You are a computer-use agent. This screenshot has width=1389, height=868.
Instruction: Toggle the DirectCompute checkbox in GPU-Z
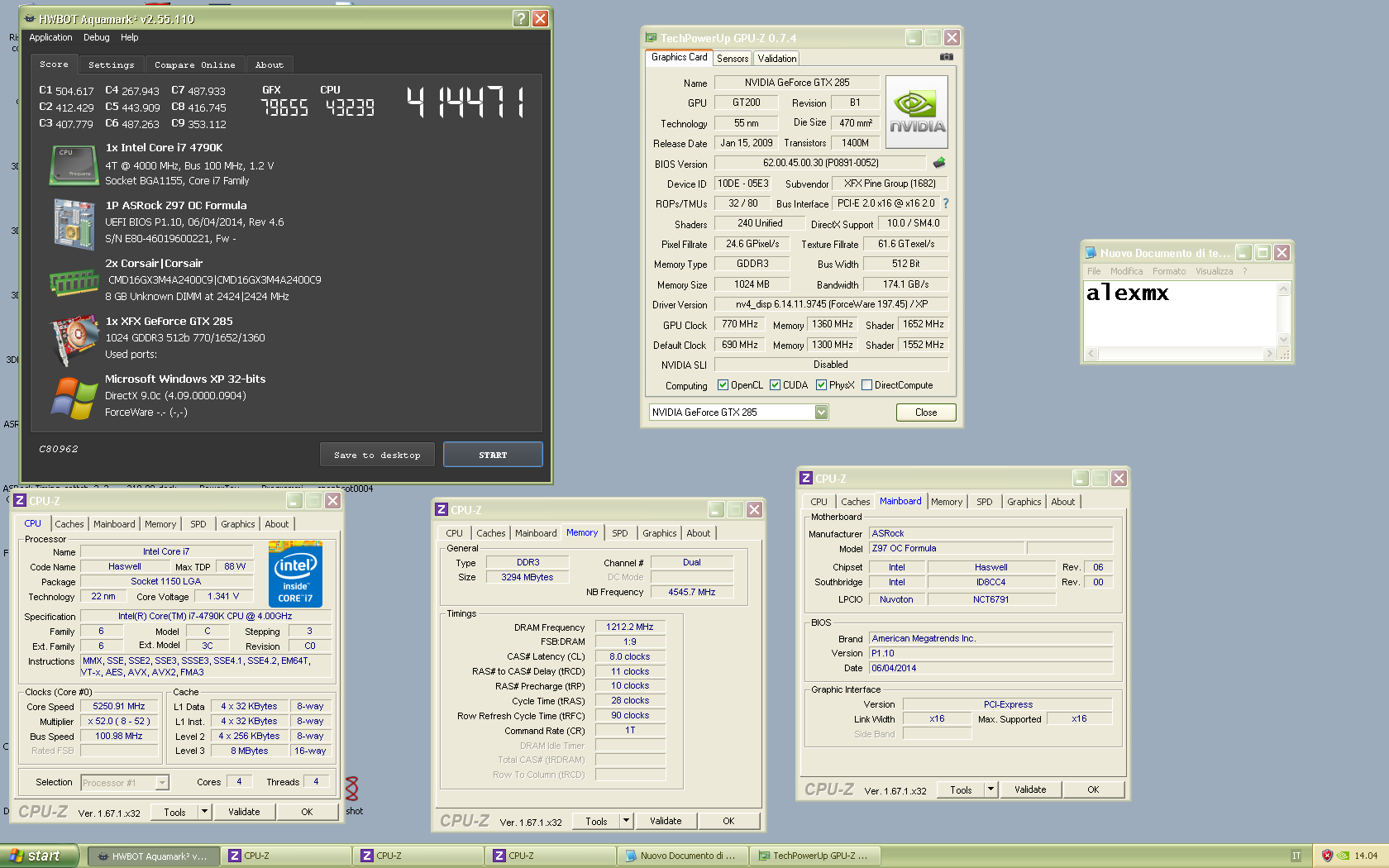pos(866,385)
